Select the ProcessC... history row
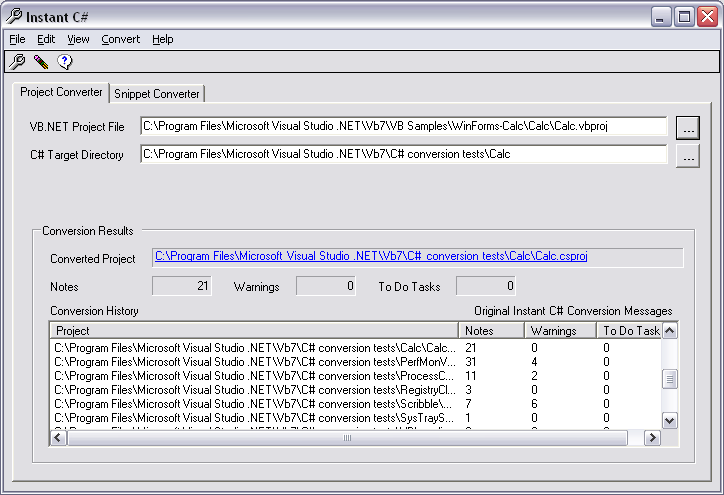Screen dimensions: 724x495 (356, 376)
